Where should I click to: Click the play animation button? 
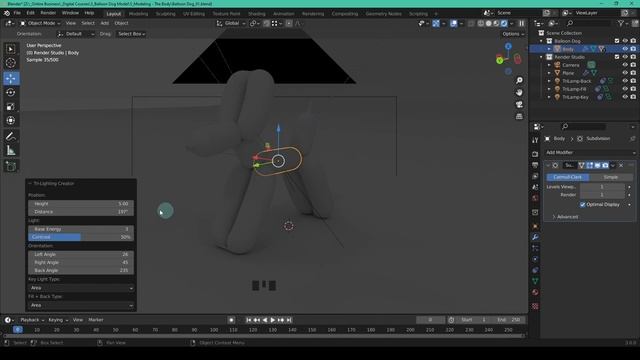273,320
